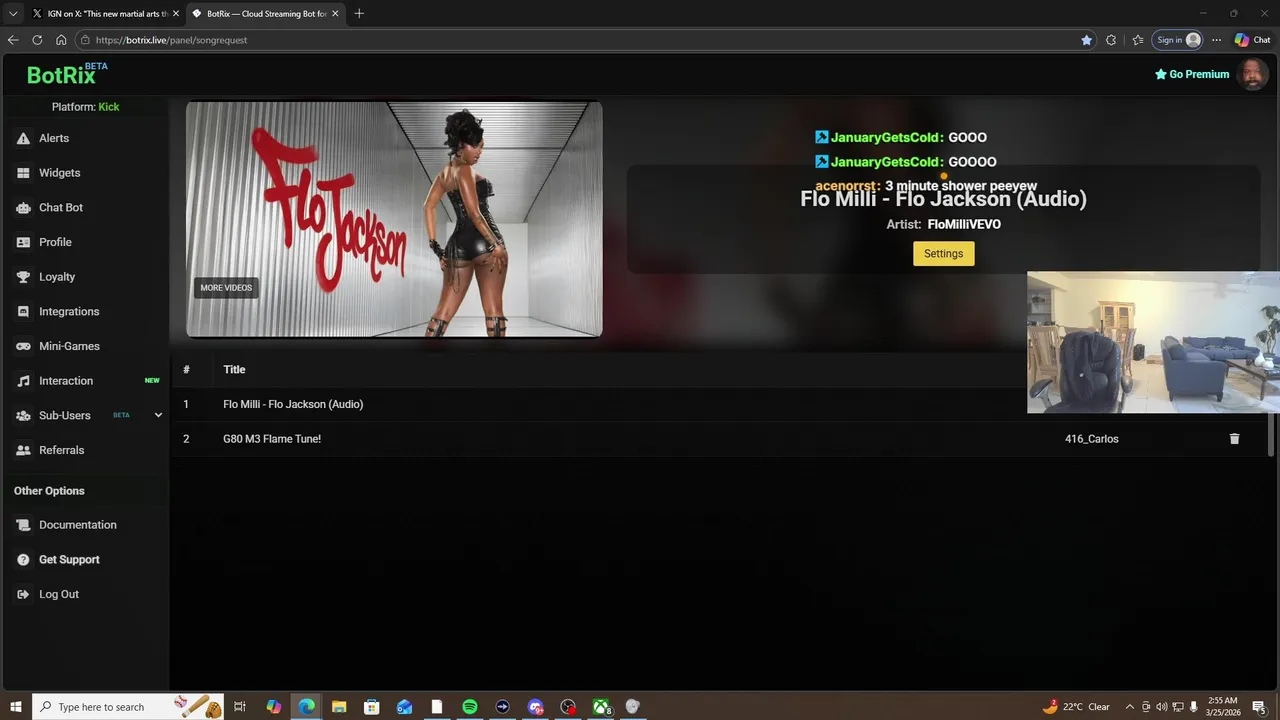Open Copilot Chat in browser

click(1252, 40)
